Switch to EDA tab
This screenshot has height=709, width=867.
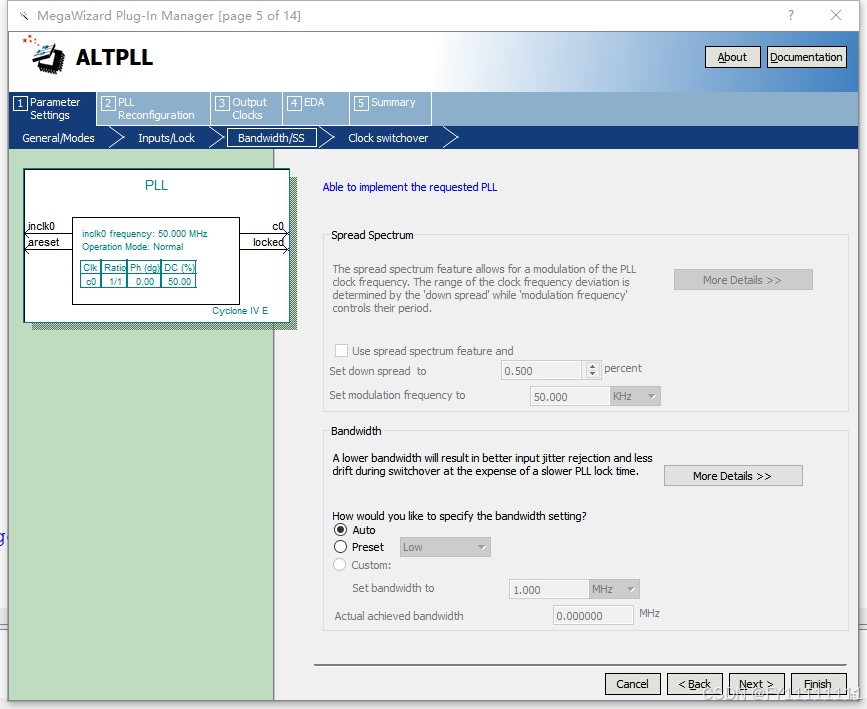point(316,108)
